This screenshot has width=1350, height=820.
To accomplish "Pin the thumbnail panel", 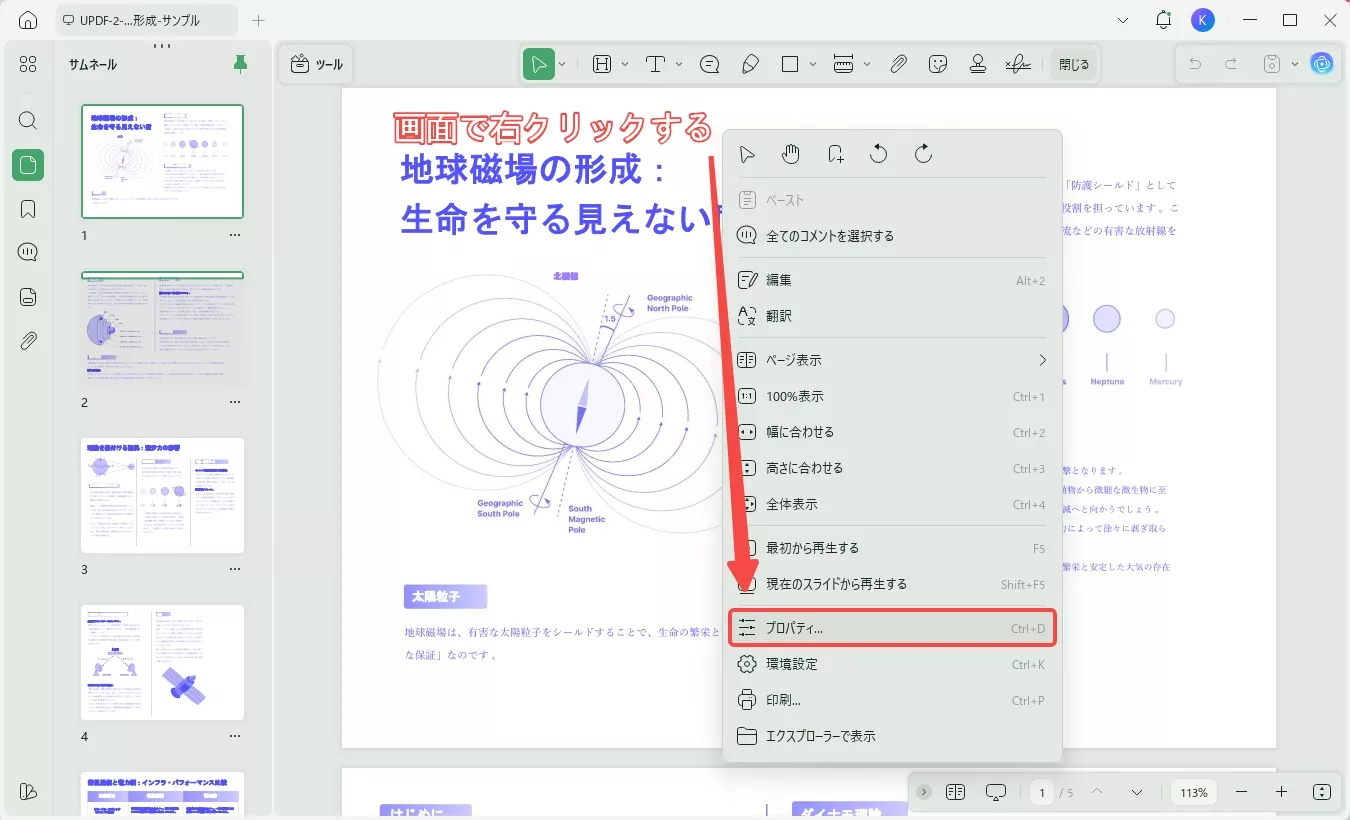I will (239, 63).
